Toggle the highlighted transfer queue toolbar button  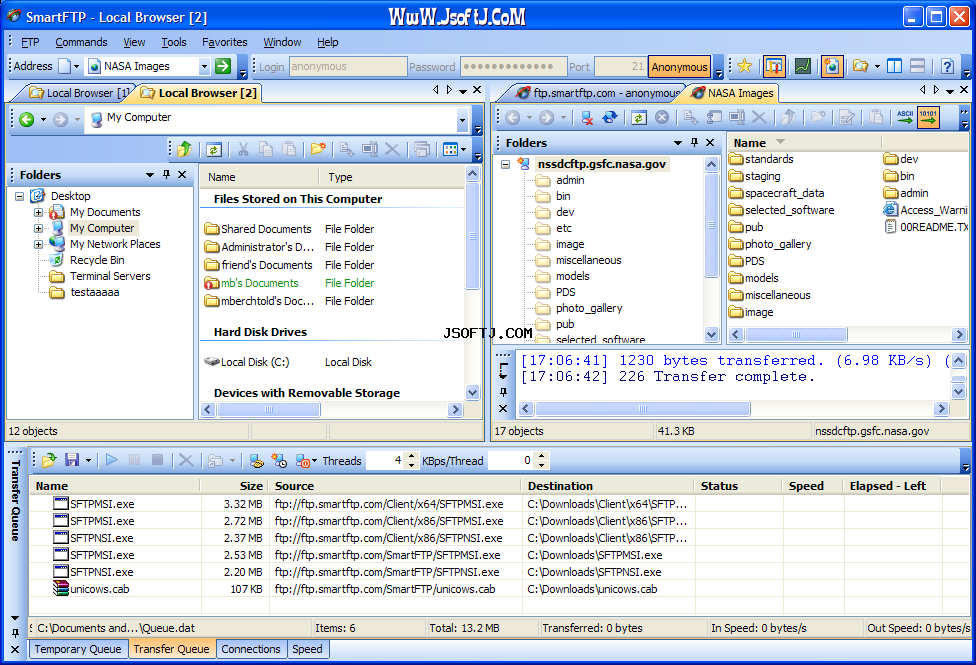774,66
